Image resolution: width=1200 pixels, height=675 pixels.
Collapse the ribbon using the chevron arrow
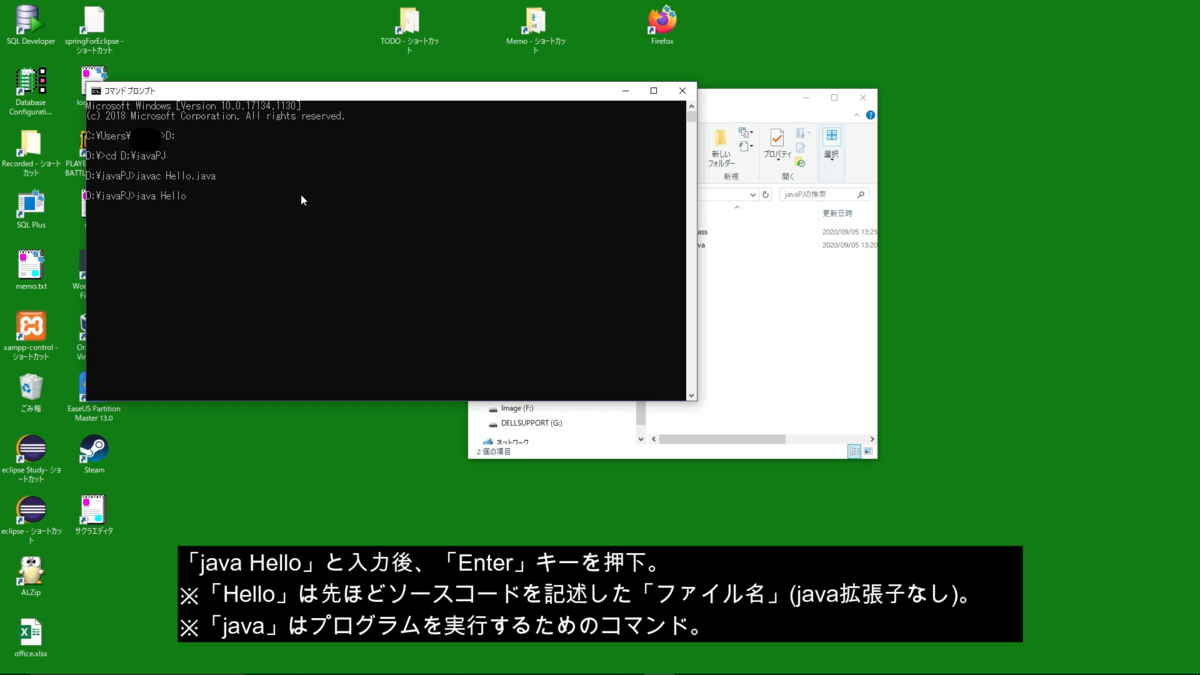(857, 115)
